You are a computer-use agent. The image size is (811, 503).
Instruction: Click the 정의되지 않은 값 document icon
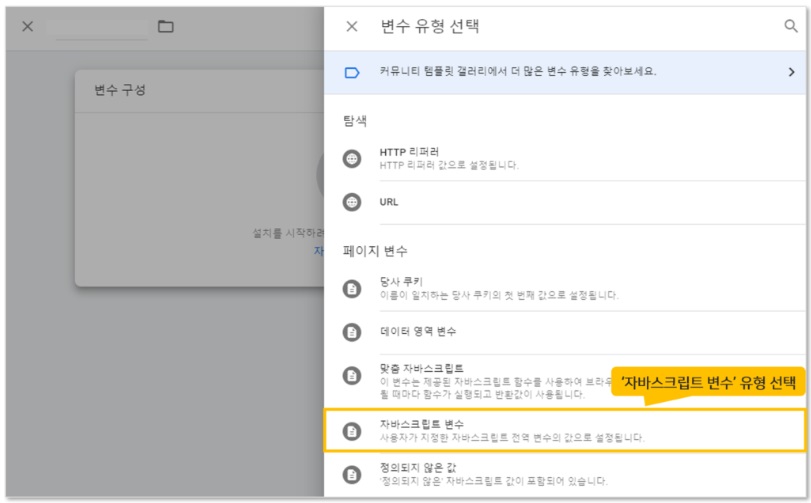352,474
